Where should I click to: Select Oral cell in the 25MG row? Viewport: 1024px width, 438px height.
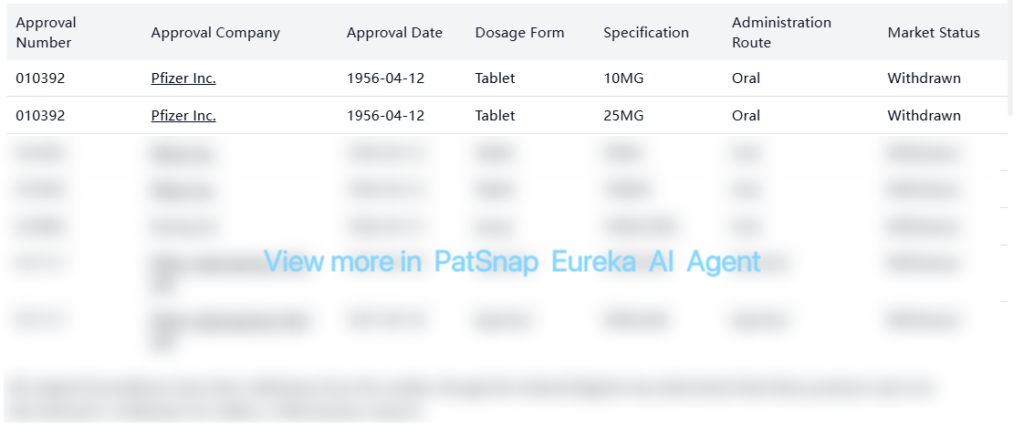pyautogui.click(x=746, y=115)
